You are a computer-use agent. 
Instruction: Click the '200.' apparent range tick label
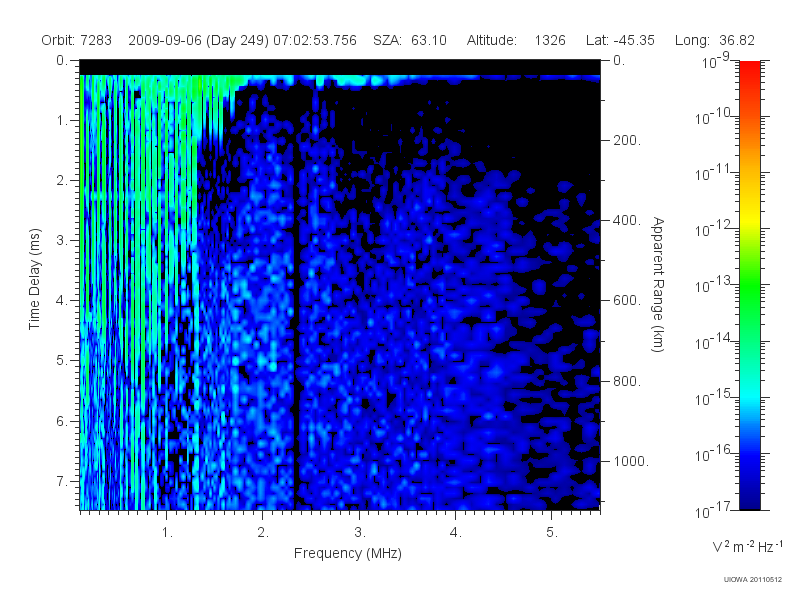click(627, 140)
